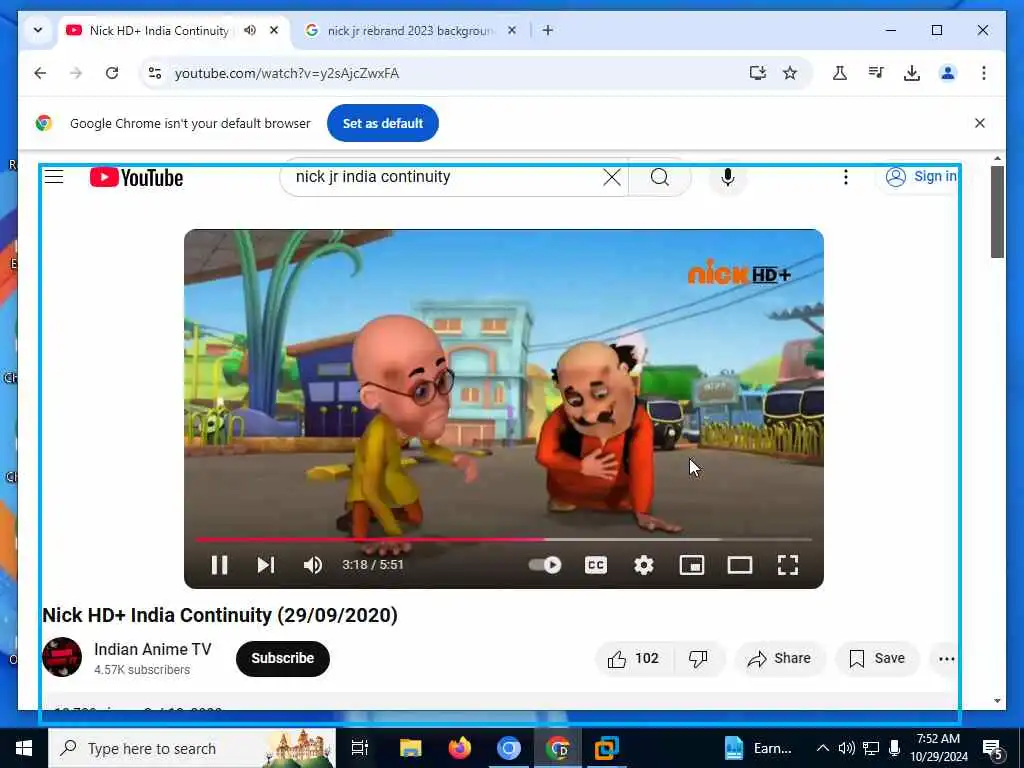
Task: Pause the playing video
Action: [x=219, y=565]
